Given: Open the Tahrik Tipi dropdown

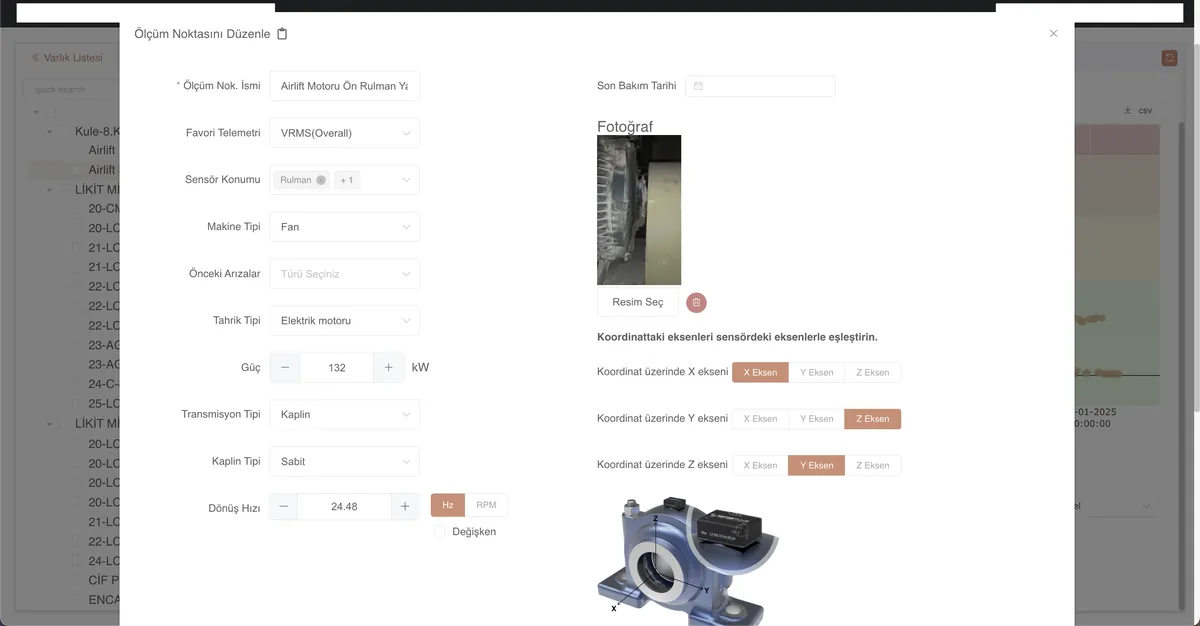Looking at the screenshot, I should click(344, 321).
